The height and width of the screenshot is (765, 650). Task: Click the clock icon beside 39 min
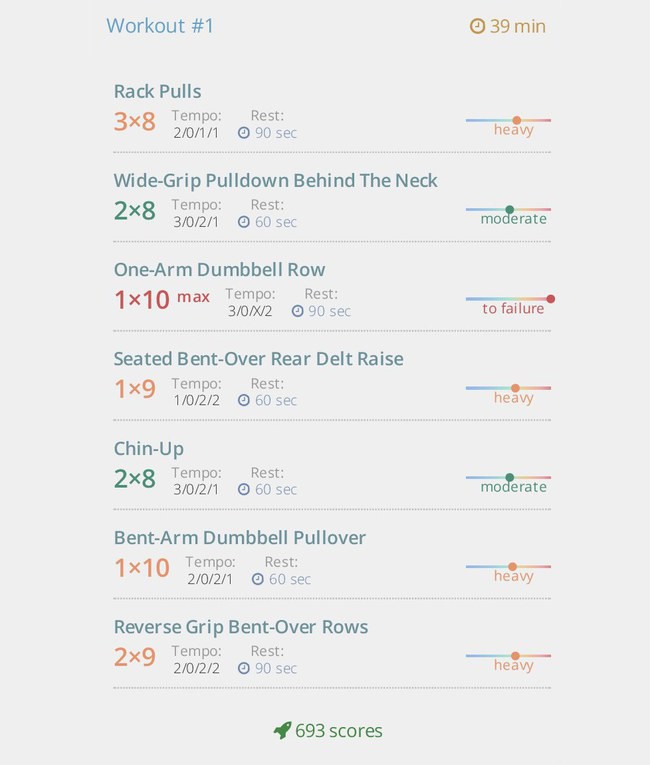477,26
